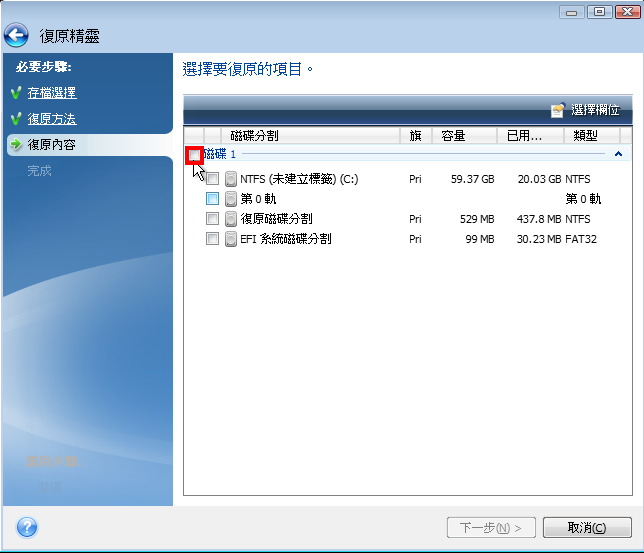Open the help question mark icon

27,527
